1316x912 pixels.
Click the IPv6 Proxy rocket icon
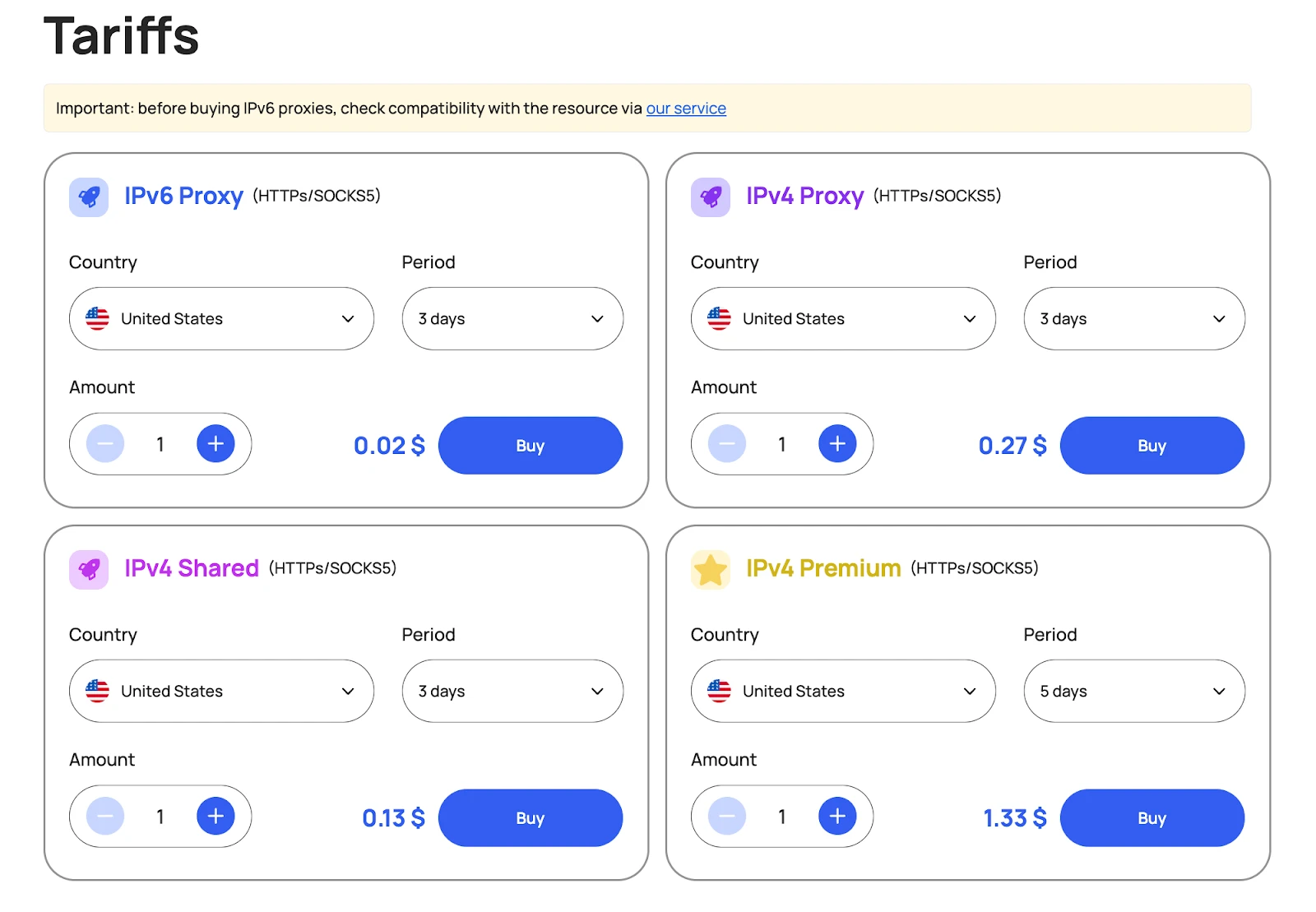(x=89, y=197)
